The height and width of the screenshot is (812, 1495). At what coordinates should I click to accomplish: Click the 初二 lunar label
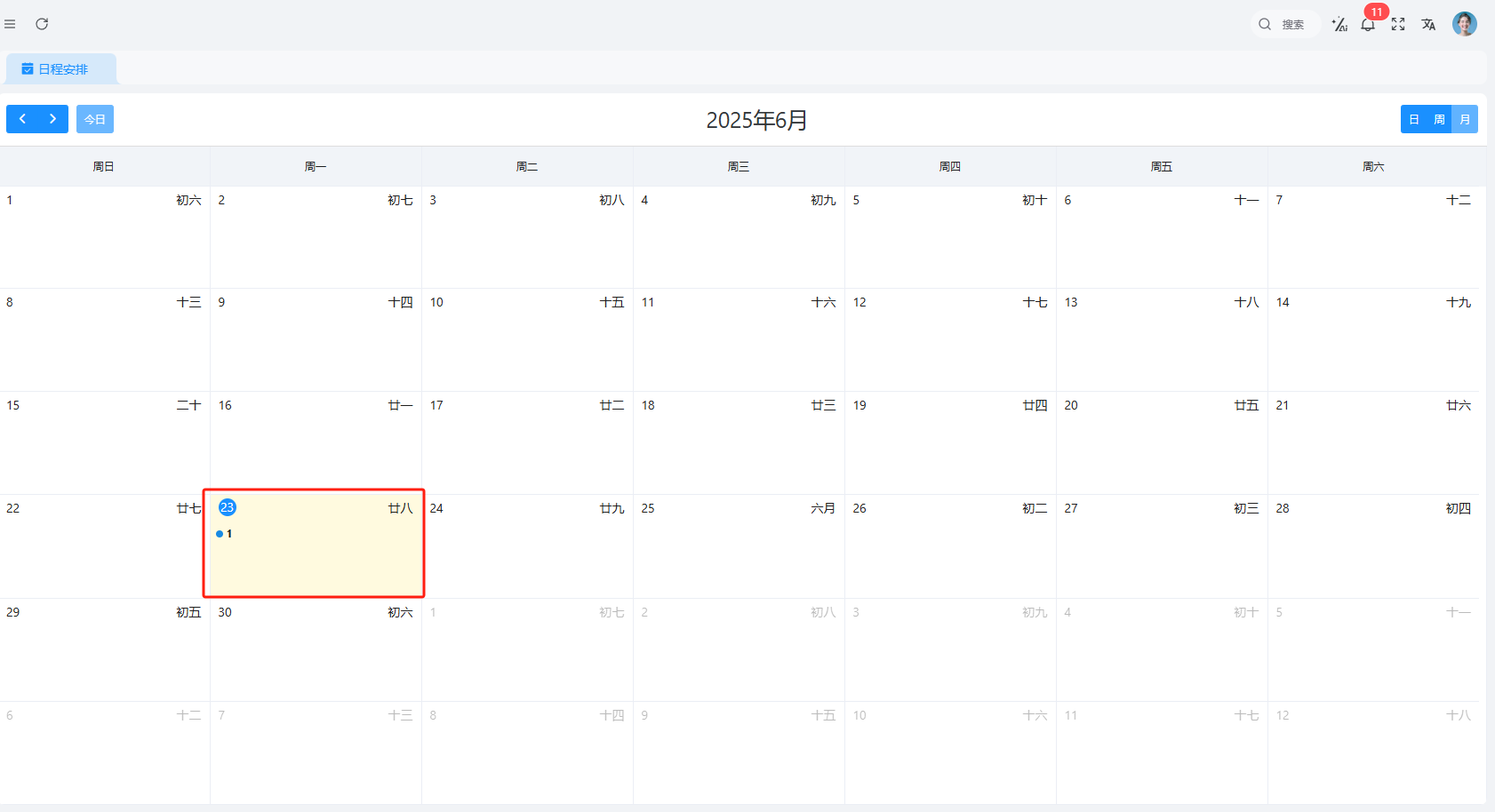(1035, 508)
